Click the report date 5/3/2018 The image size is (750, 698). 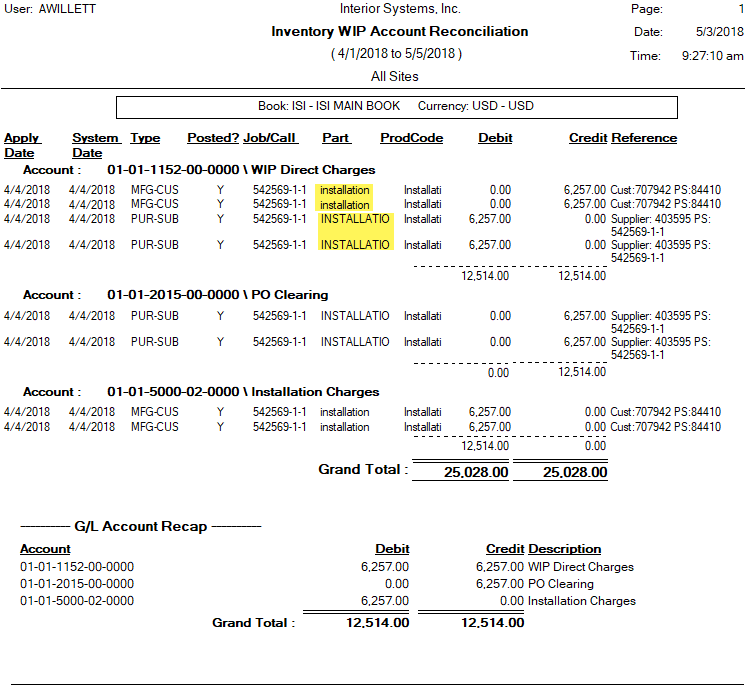719,32
